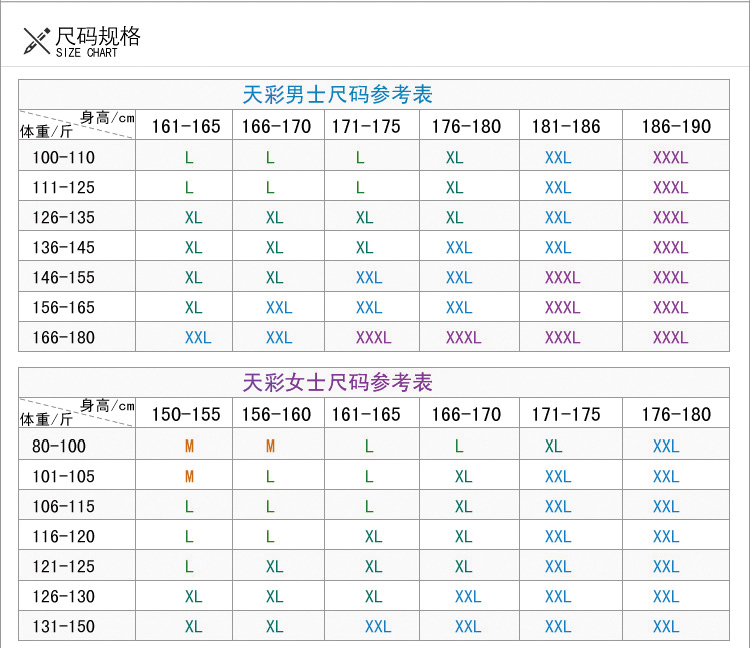
Task: Select men's height column 161-165
Action: (186, 127)
